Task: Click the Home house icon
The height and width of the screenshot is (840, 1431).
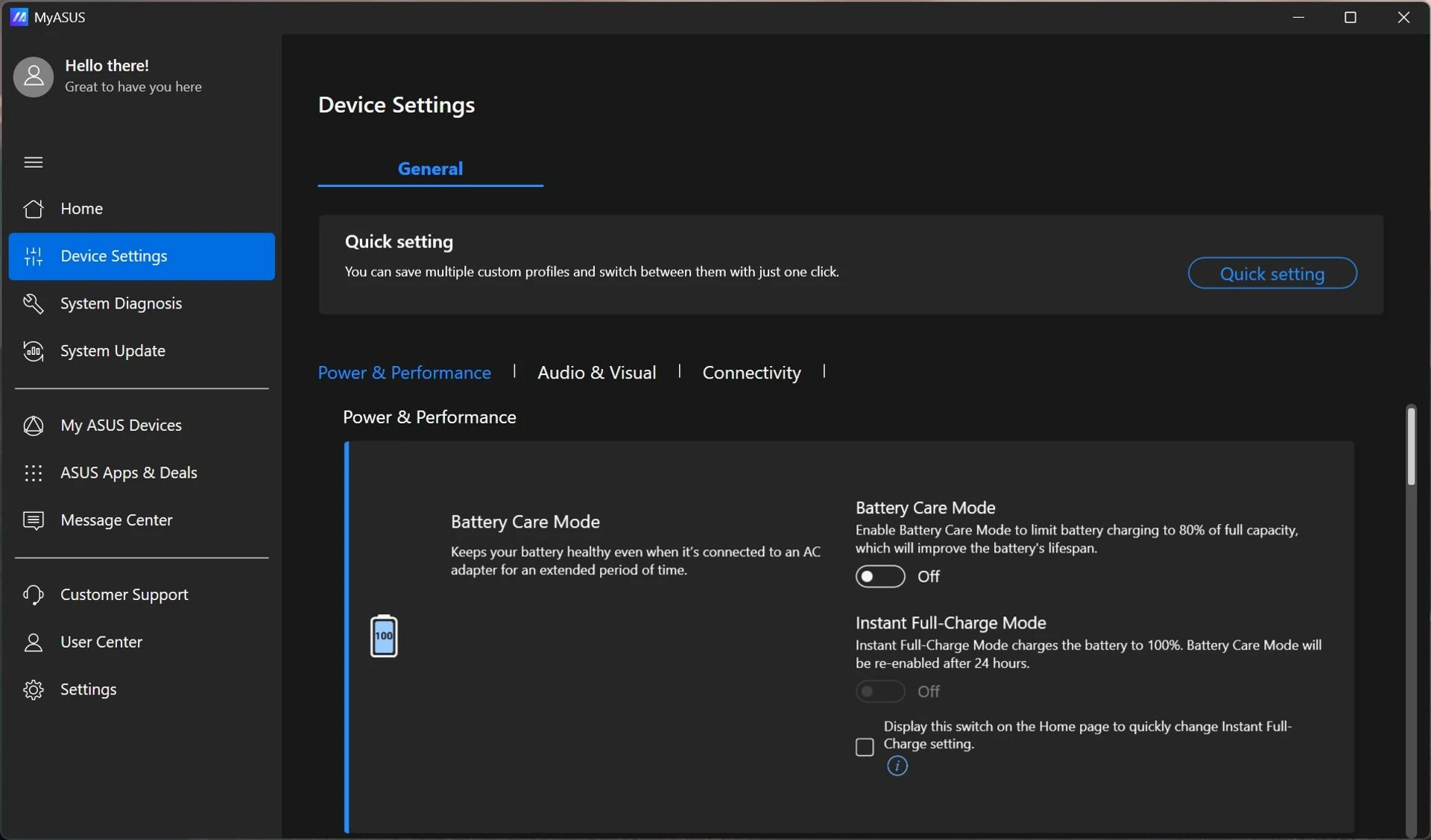Action: tap(34, 209)
